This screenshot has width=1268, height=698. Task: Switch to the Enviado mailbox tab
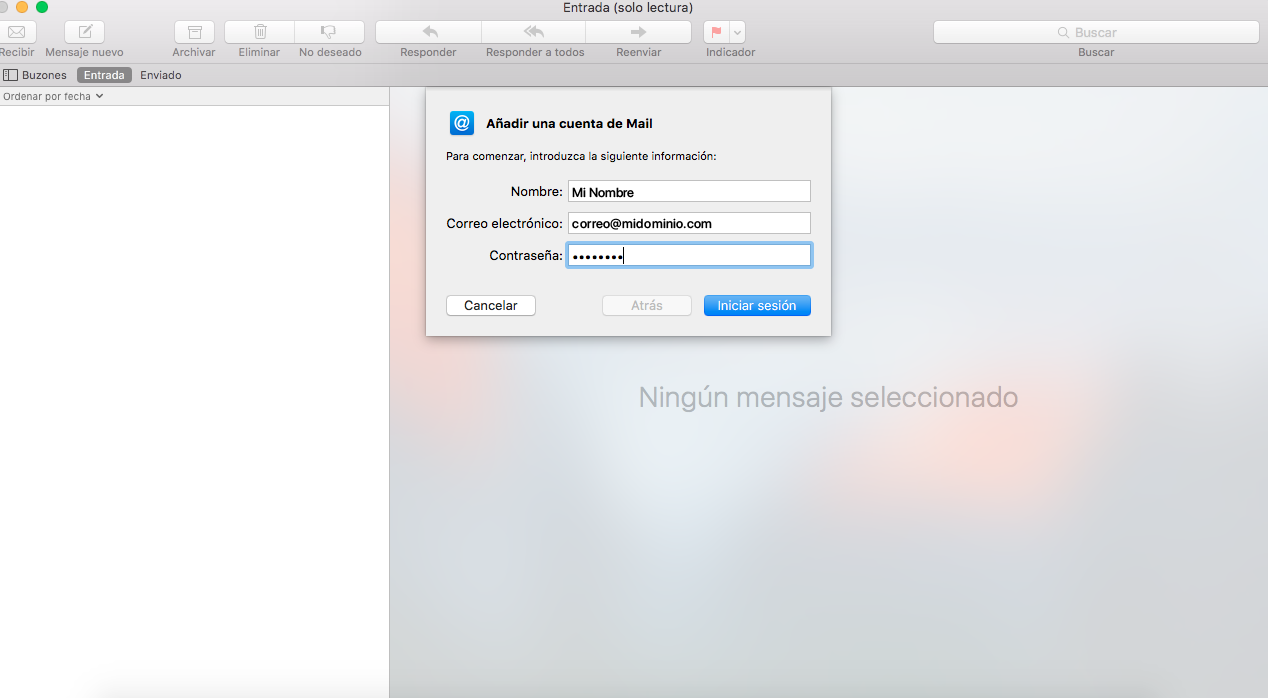(160, 75)
